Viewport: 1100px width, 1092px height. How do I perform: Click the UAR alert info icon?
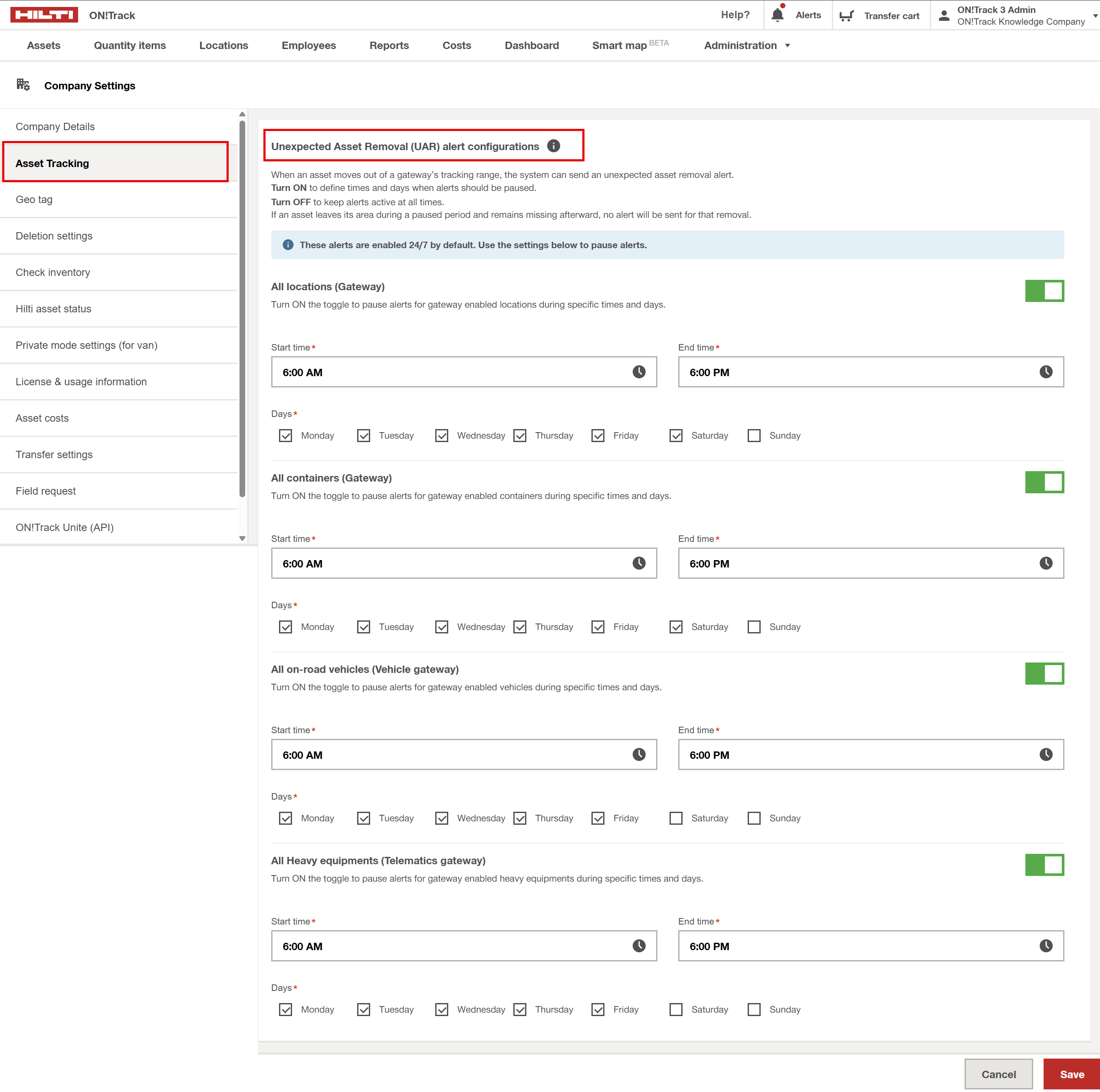[x=553, y=146]
